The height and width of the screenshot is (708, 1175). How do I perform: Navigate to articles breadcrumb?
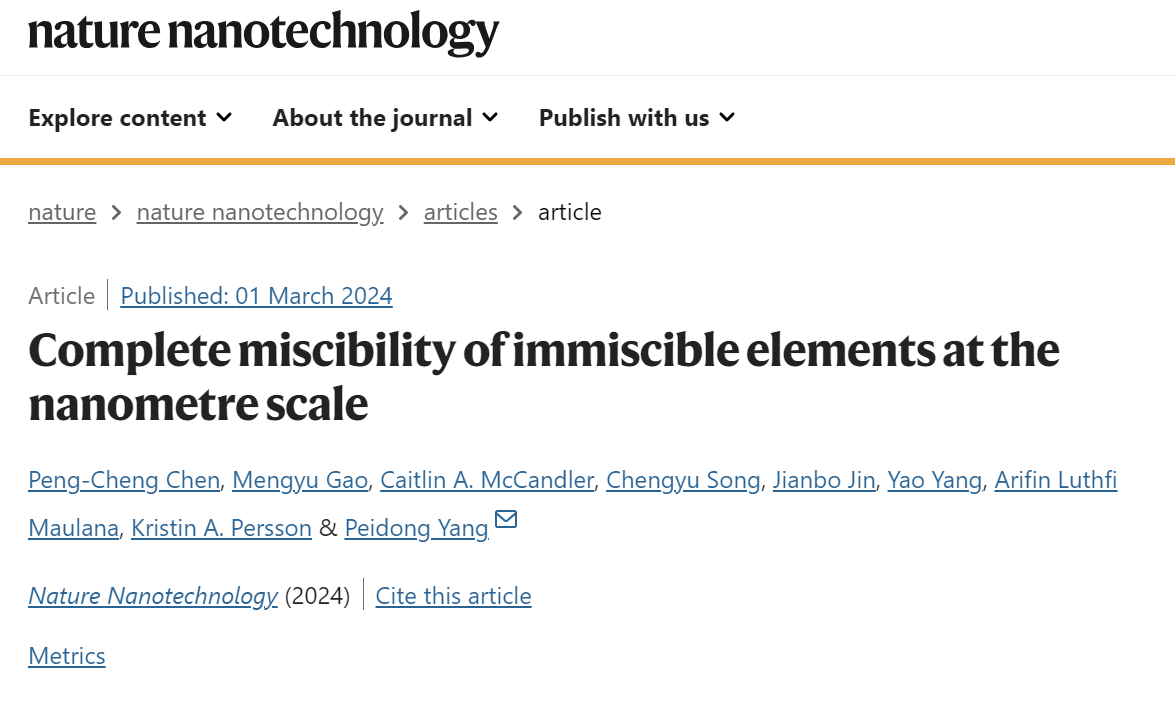461,212
